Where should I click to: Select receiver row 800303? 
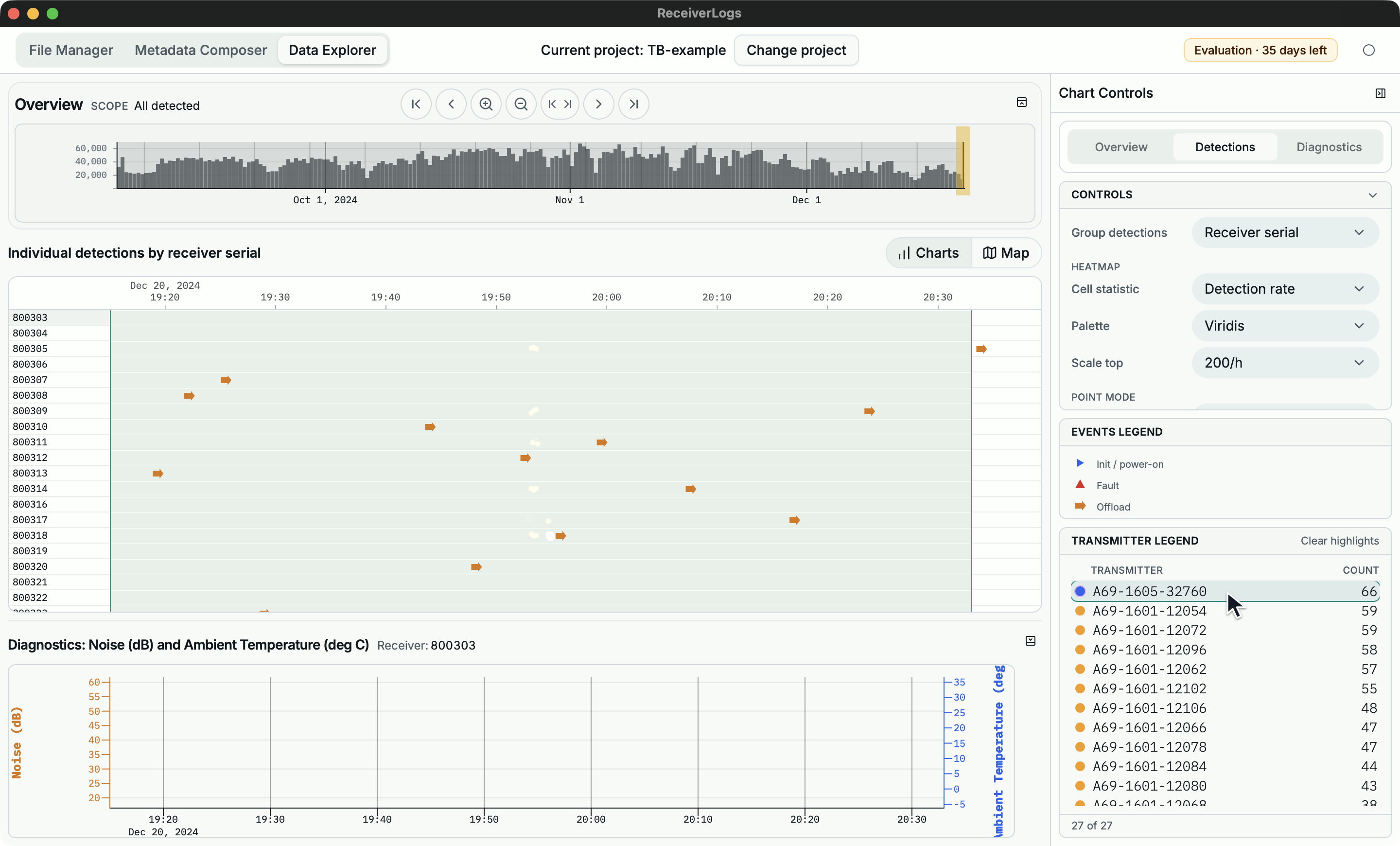point(59,317)
